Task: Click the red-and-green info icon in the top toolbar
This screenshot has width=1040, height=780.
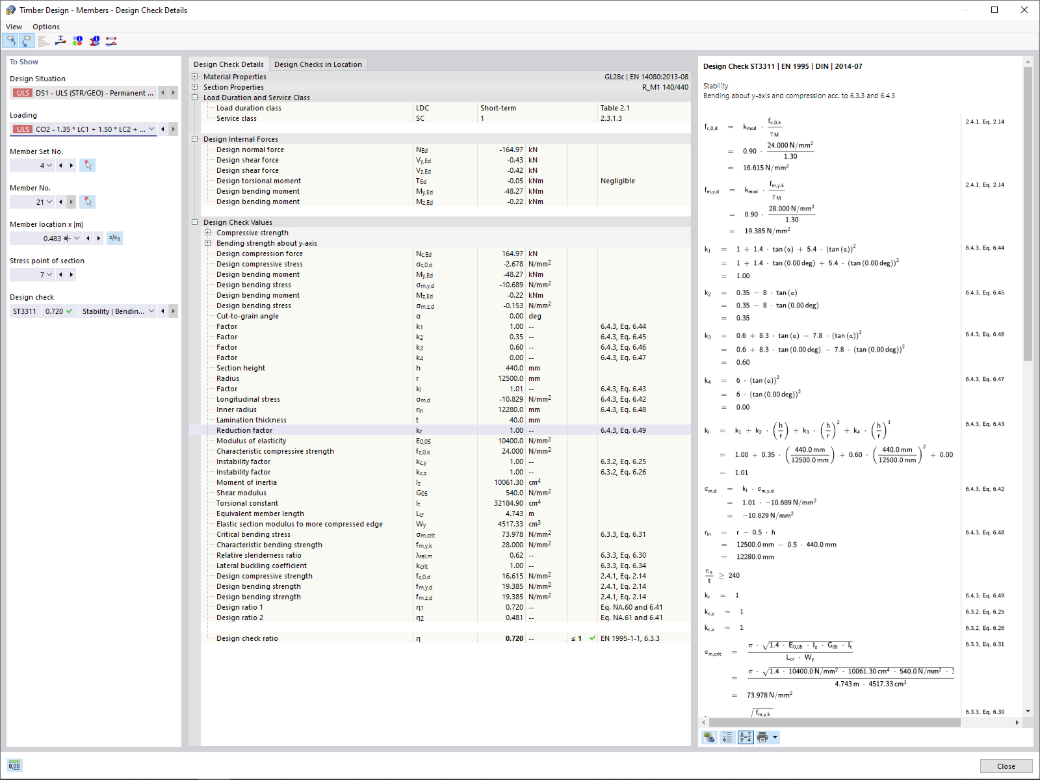Action: [x=78, y=41]
